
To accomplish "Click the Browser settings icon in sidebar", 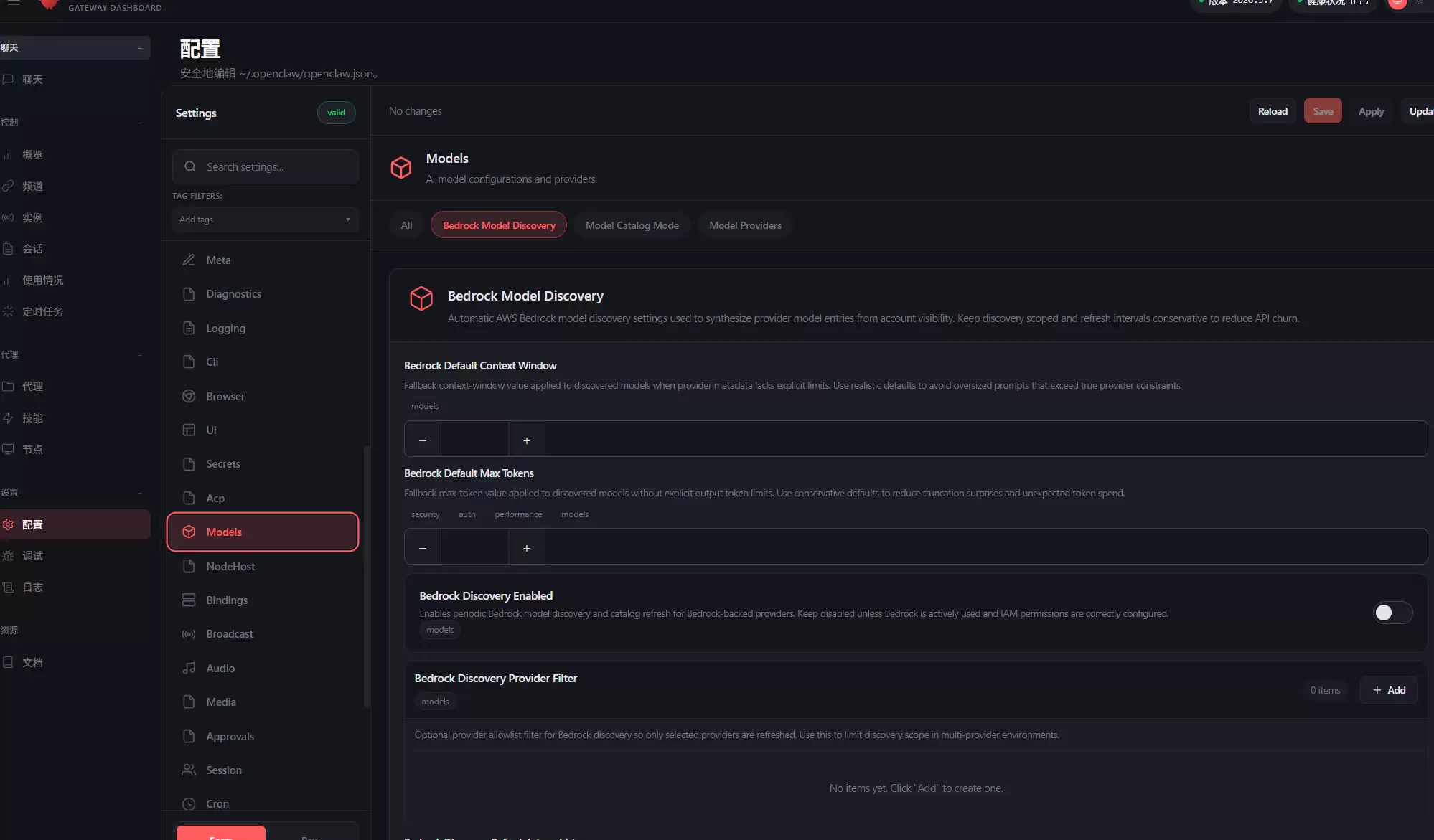I will tap(189, 396).
